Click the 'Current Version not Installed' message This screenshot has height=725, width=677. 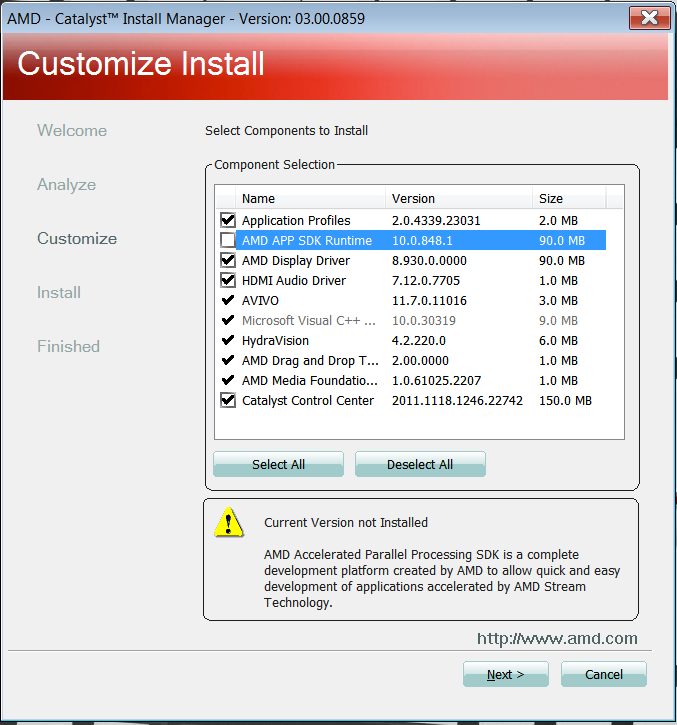coord(346,522)
